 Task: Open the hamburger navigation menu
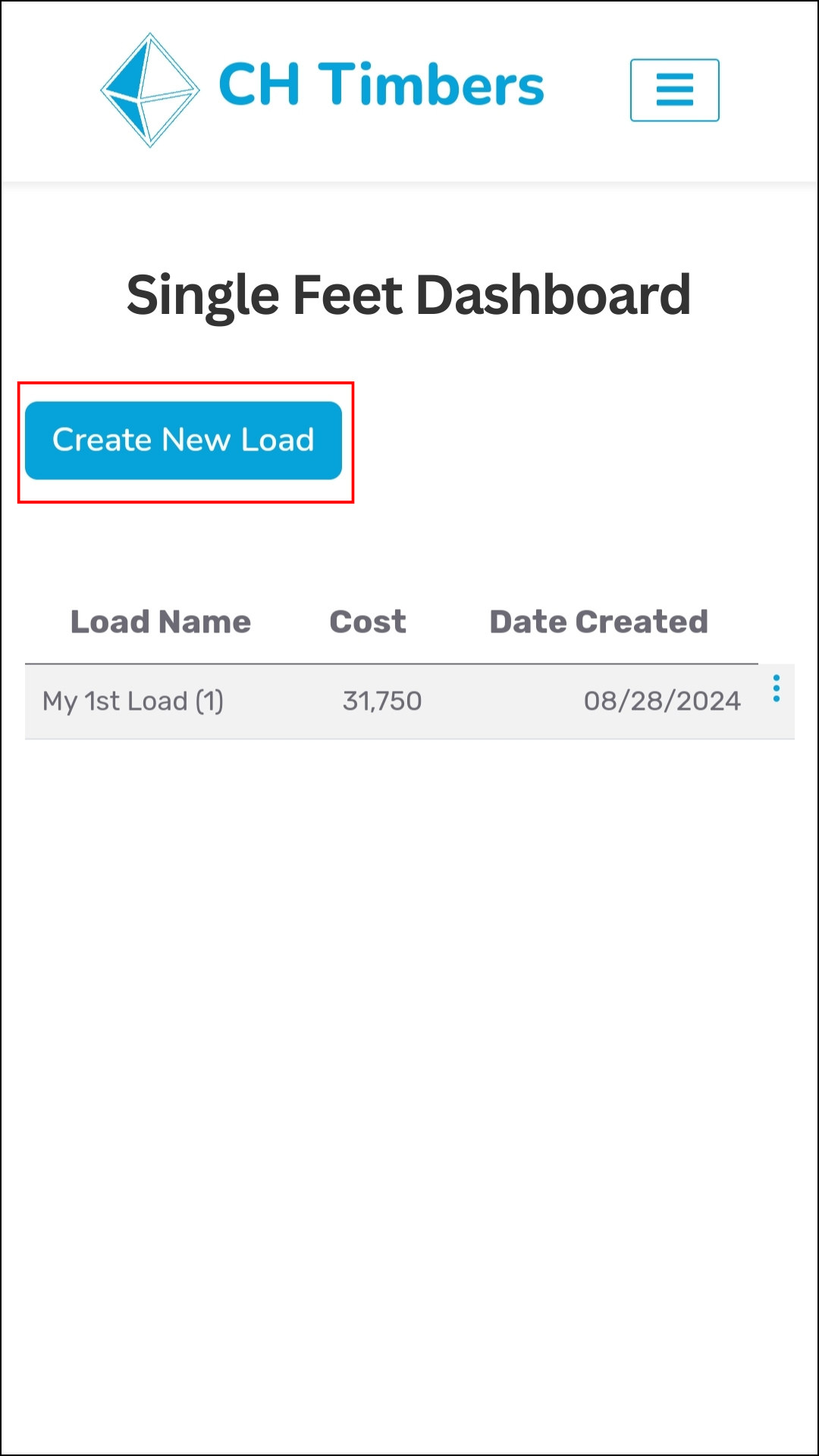pos(674,90)
